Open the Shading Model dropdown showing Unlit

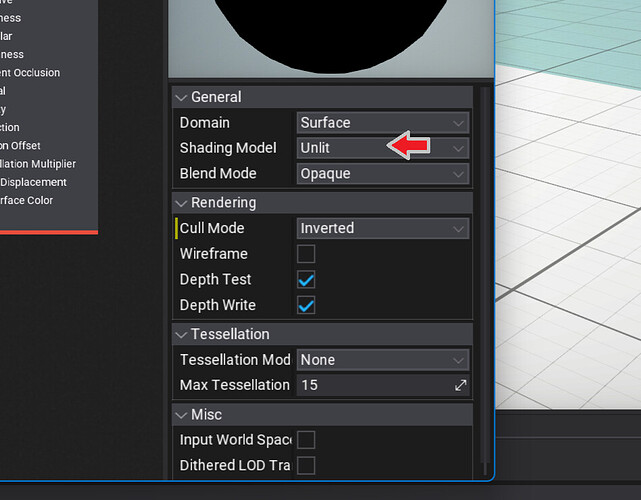[x=382, y=148]
